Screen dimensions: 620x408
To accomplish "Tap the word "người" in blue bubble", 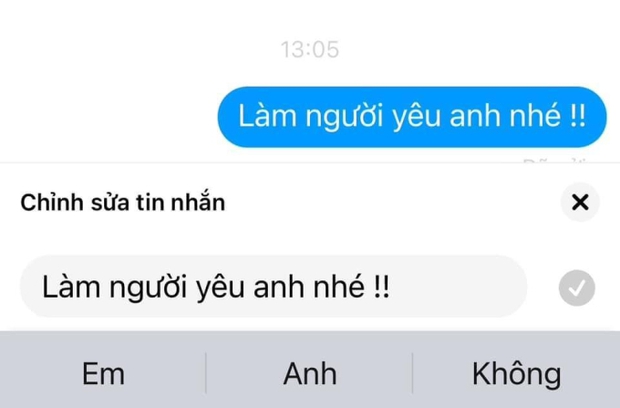I will (344, 118).
